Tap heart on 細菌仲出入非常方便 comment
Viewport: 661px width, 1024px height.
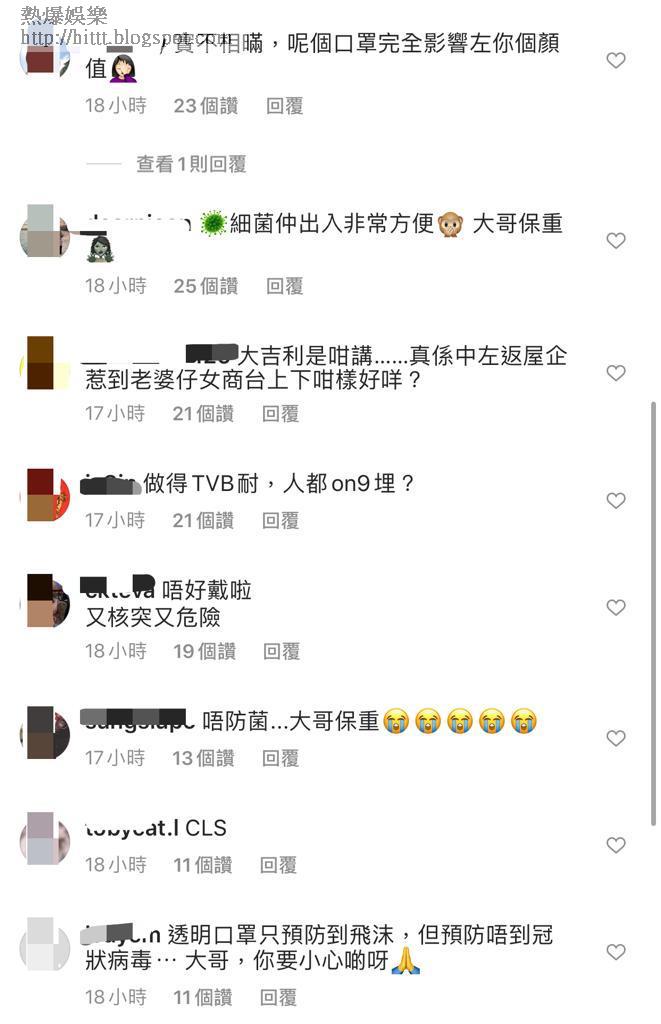coord(616,241)
